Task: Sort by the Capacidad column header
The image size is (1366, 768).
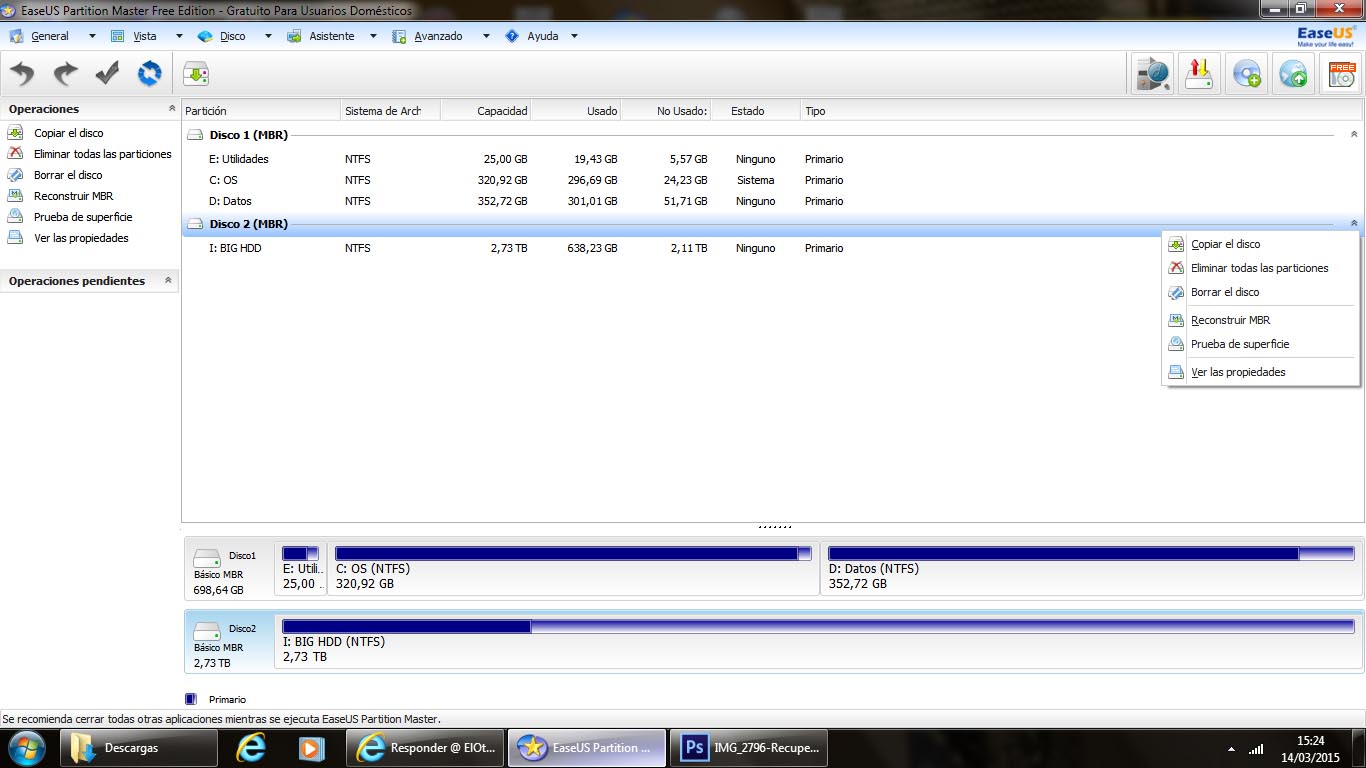Action: 486,111
